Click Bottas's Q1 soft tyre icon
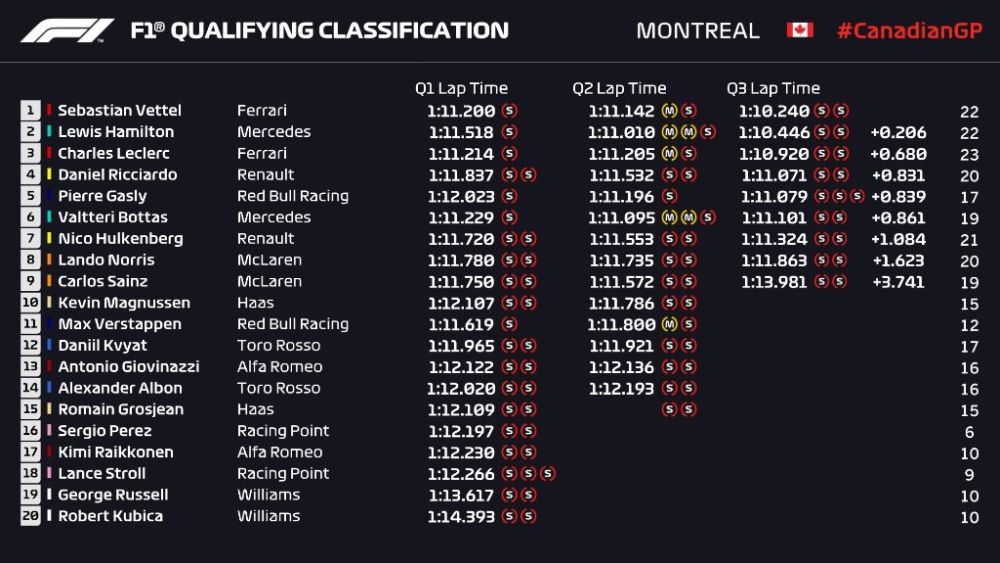This screenshot has height=563, width=1000. (509, 217)
